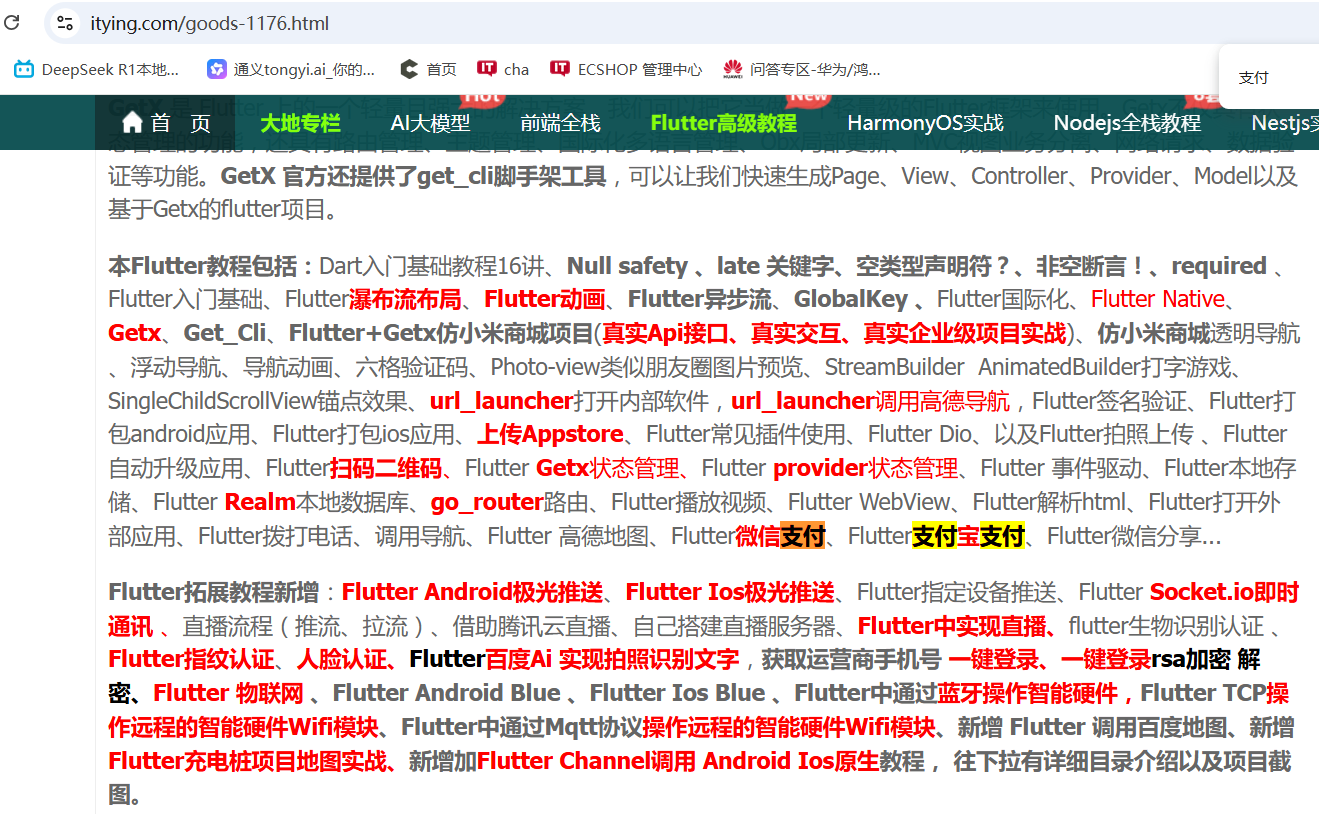Open the 首页 bookmark in bookmarks bar

428,69
